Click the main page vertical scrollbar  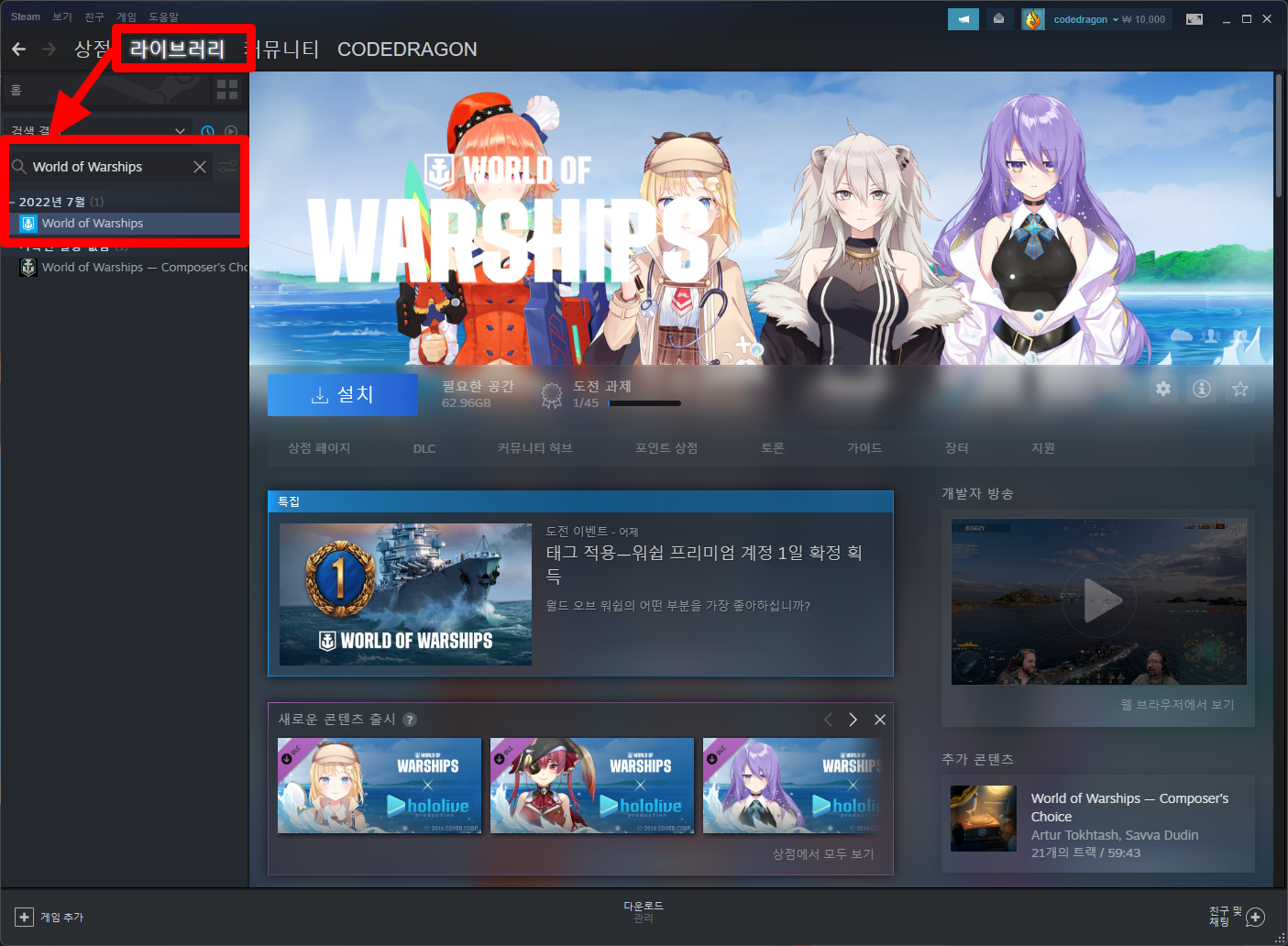[1279, 135]
